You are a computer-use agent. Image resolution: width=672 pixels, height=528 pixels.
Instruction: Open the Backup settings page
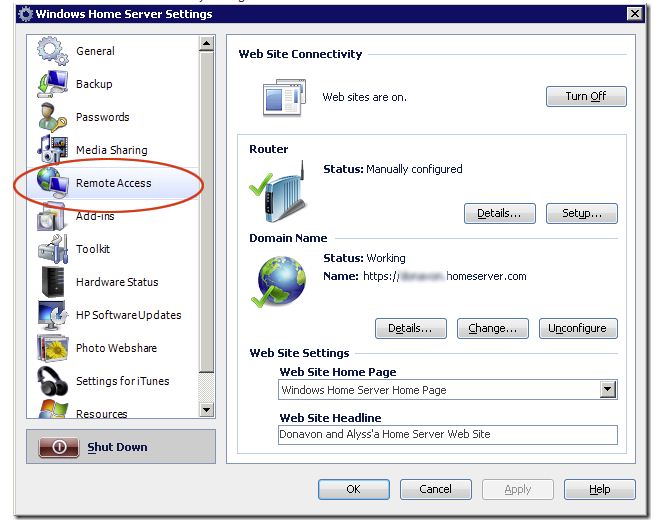pos(94,84)
